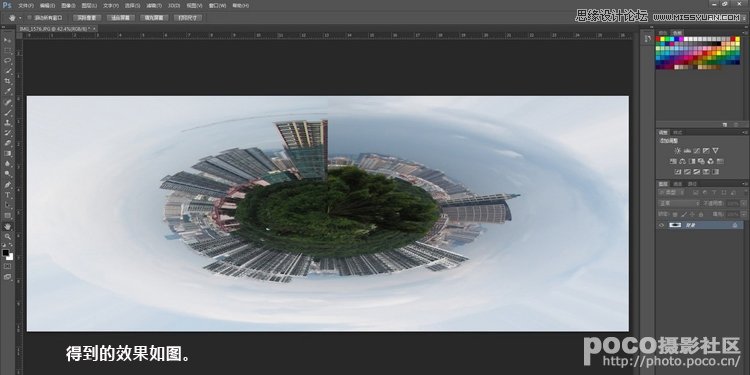Switch to the 通道 Channels tab
This screenshot has height=375, width=750.
(678, 184)
